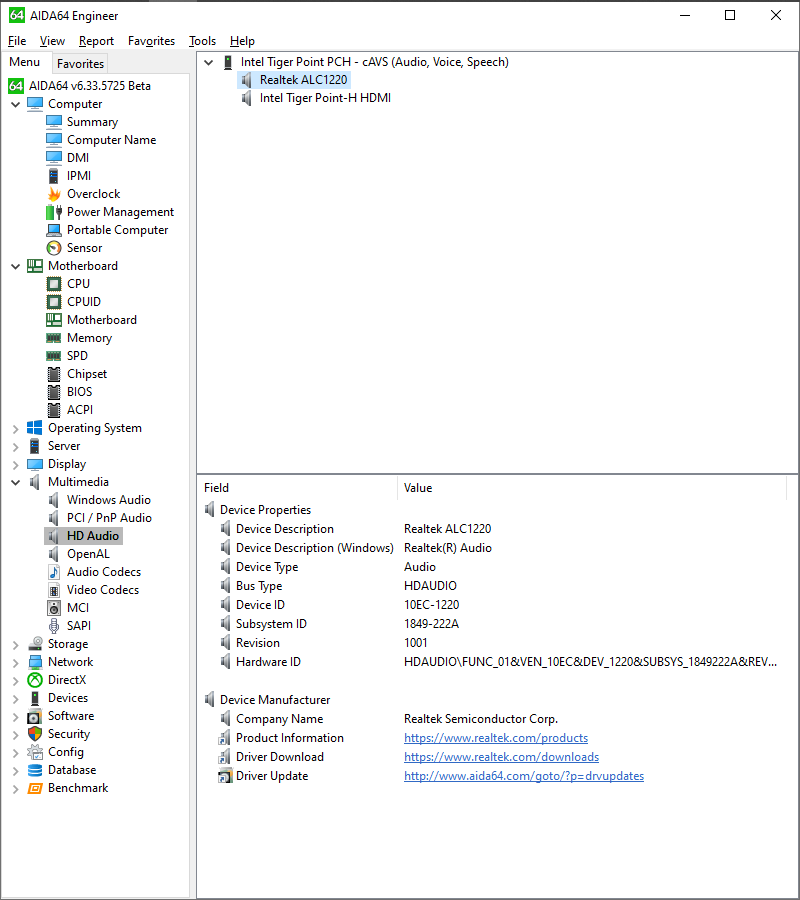Click the Overclock flame icon
The image size is (800, 900).
tap(54, 194)
